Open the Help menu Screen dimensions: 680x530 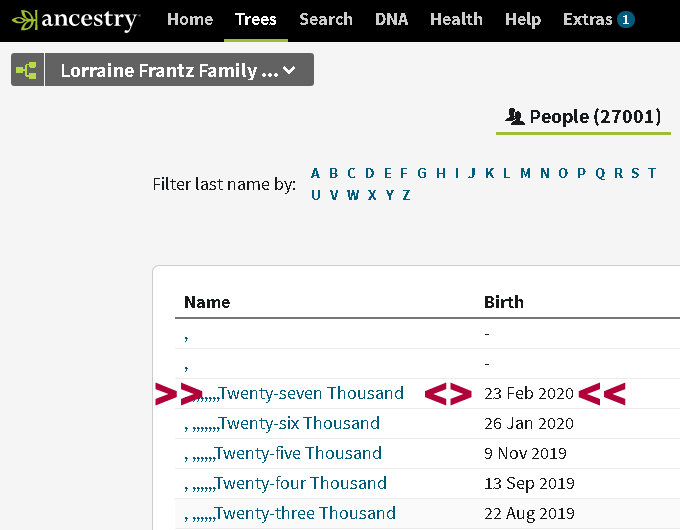click(x=523, y=20)
